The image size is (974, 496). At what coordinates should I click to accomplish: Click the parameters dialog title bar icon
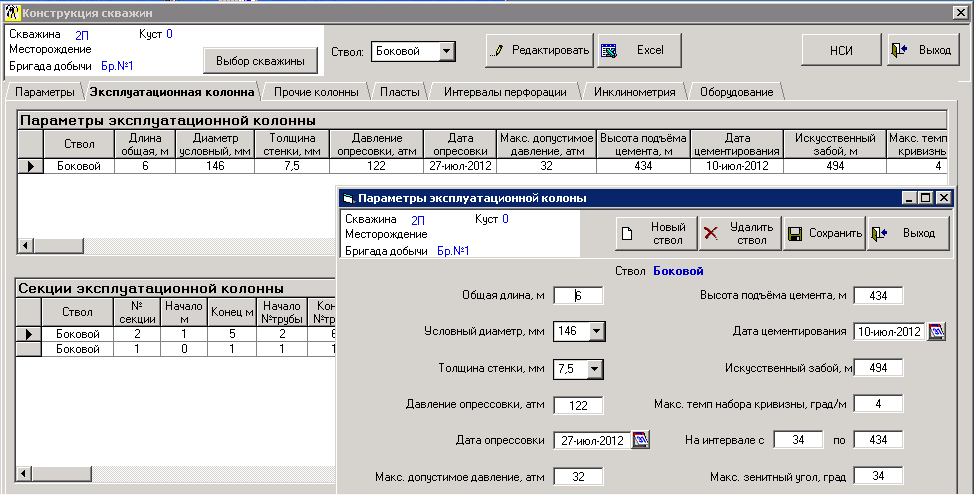pos(348,198)
